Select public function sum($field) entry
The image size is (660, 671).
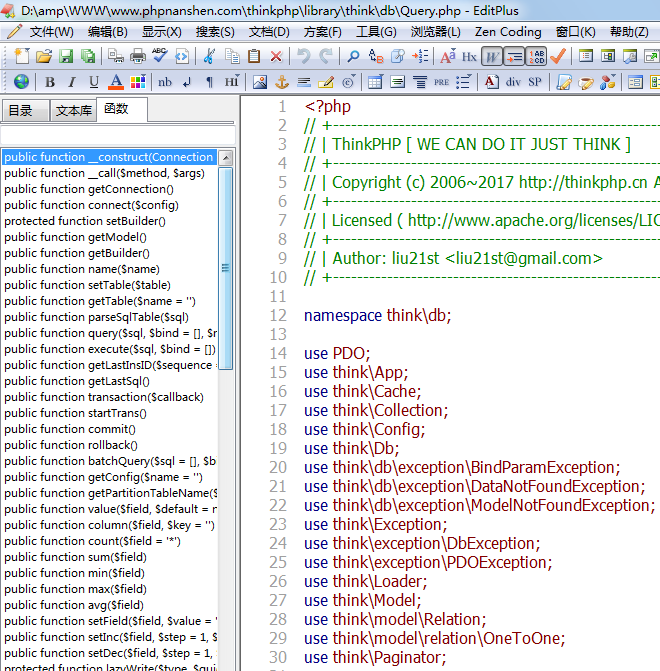(x=109, y=557)
